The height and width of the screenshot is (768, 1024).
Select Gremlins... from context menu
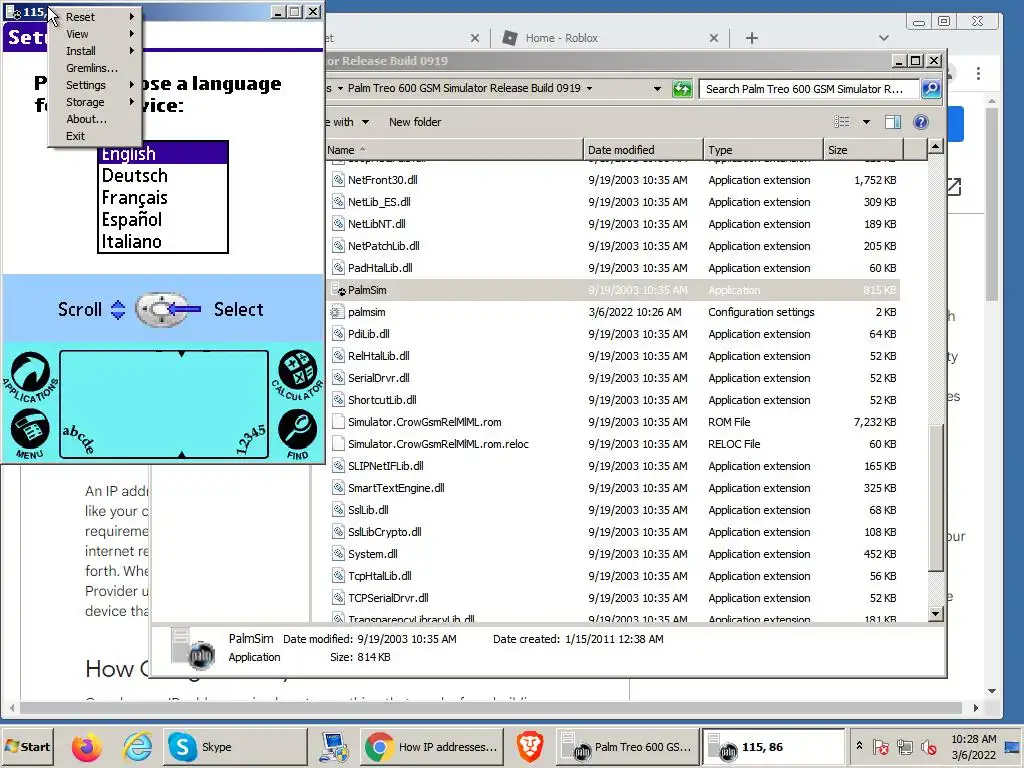tap(95, 68)
